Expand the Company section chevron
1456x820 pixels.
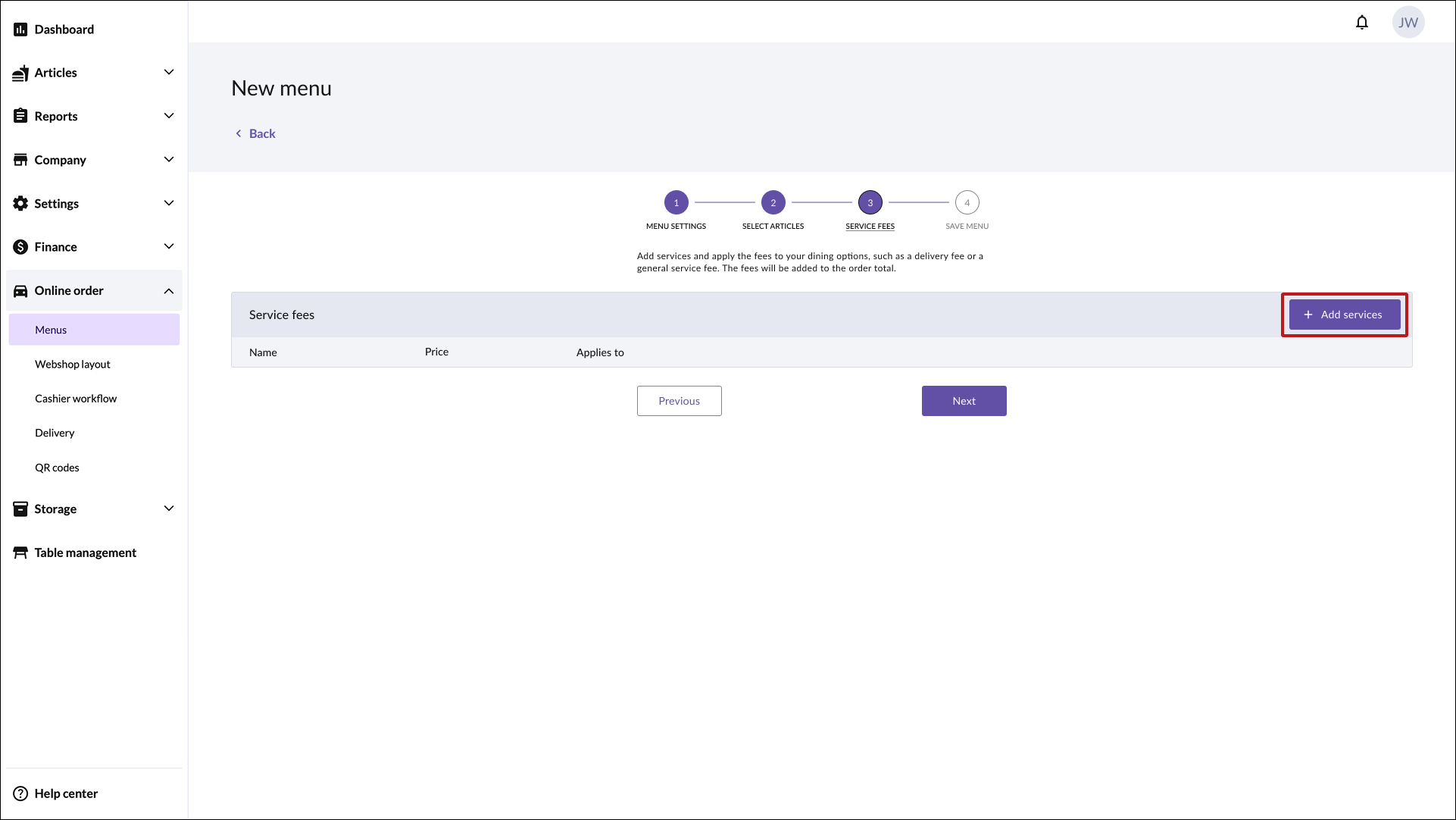click(x=169, y=160)
